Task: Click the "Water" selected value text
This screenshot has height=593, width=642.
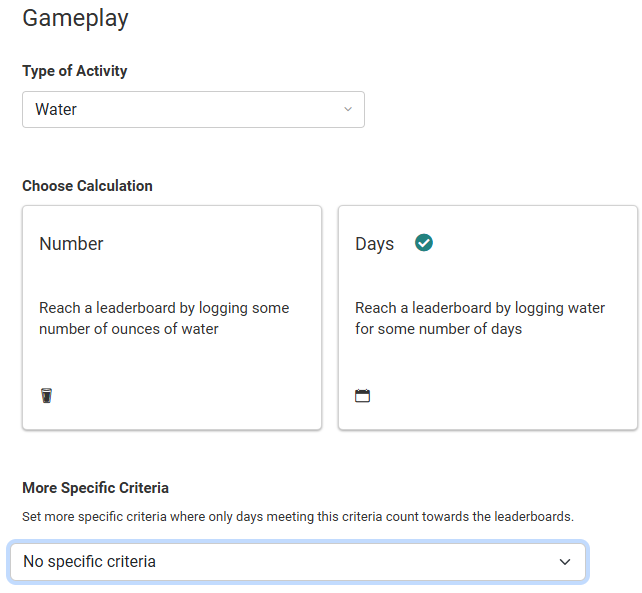Action: click(x=56, y=110)
